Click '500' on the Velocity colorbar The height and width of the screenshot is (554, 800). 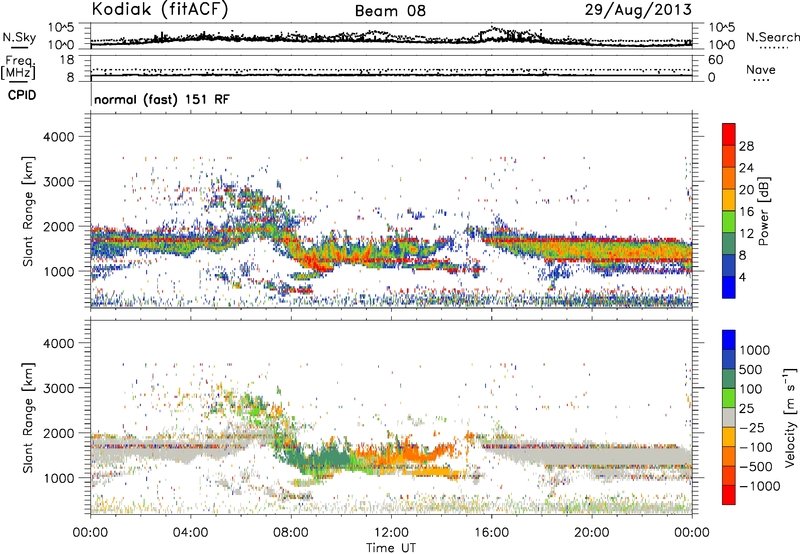coord(751,370)
